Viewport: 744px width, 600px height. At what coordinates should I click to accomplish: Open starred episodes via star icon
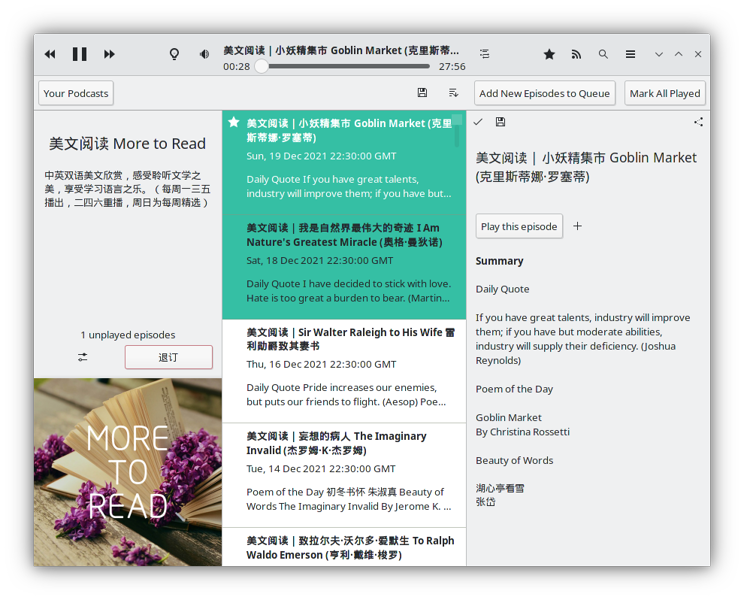(x=549, y=54)
